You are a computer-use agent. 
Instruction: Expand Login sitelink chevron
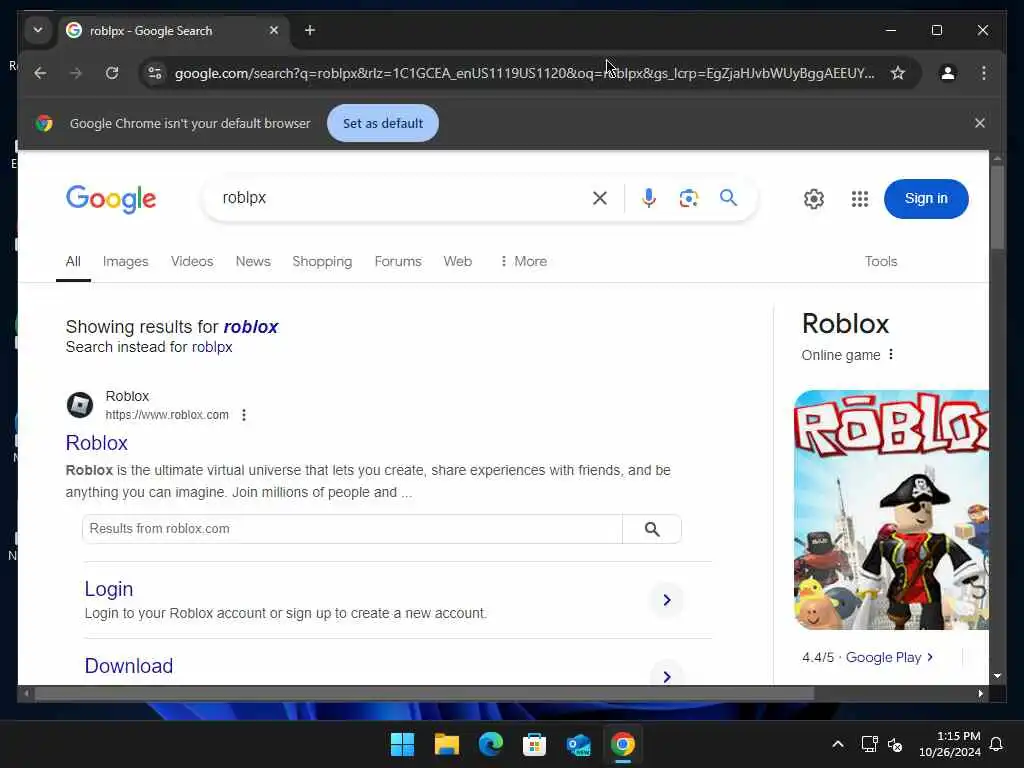[667, 600]
